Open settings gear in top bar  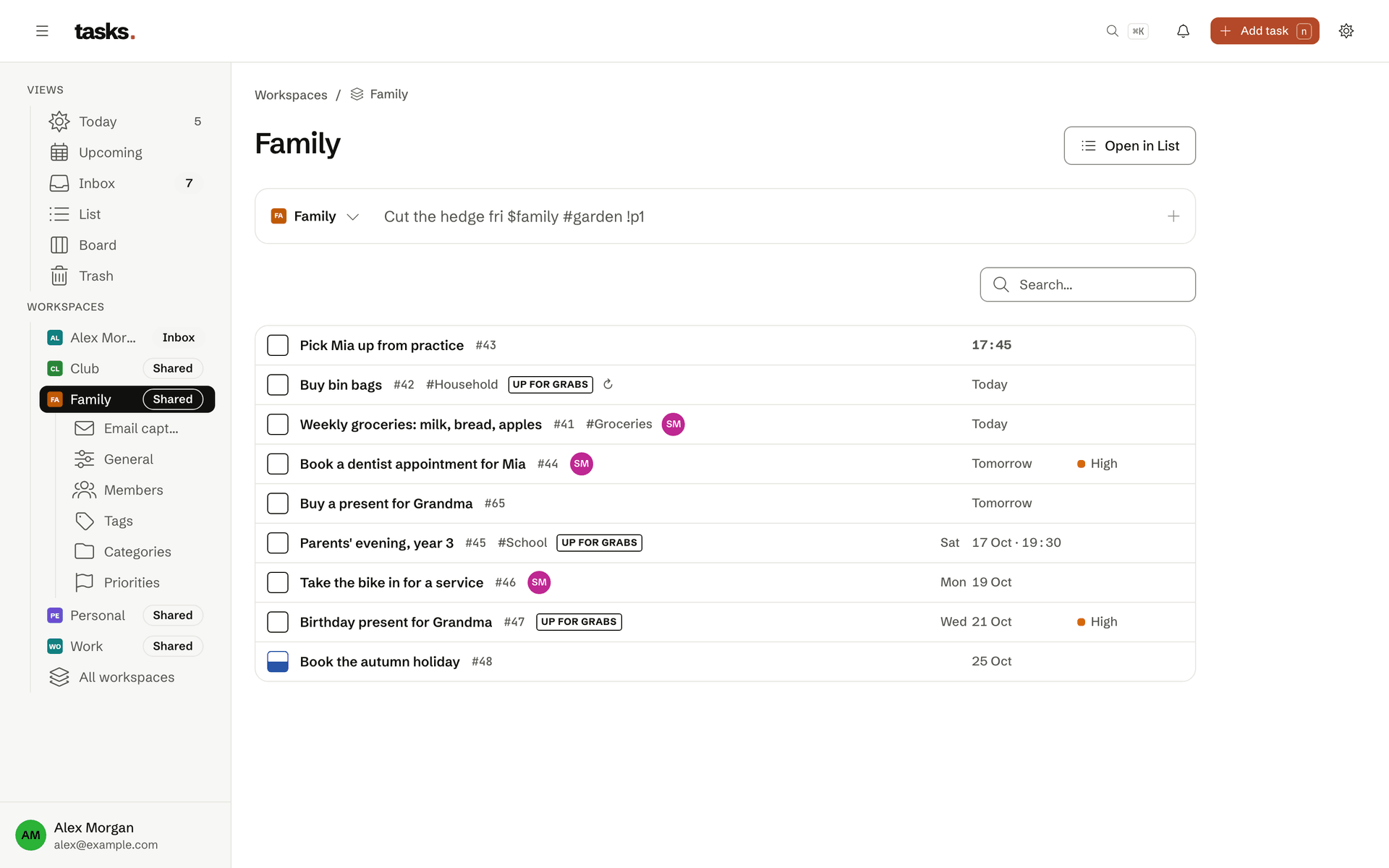tap(1346, 31)
